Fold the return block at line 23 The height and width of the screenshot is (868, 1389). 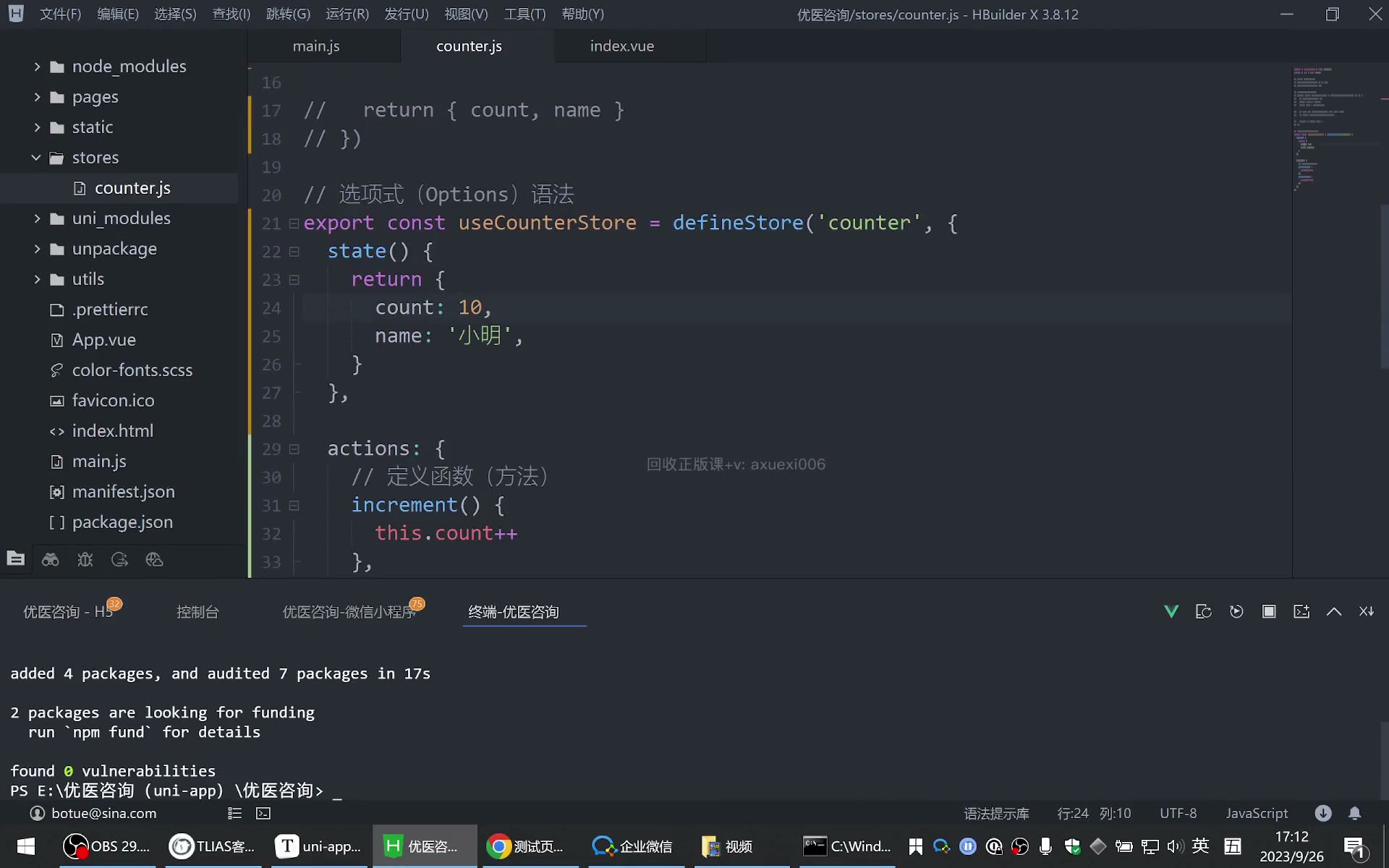[x=294, y=280]
